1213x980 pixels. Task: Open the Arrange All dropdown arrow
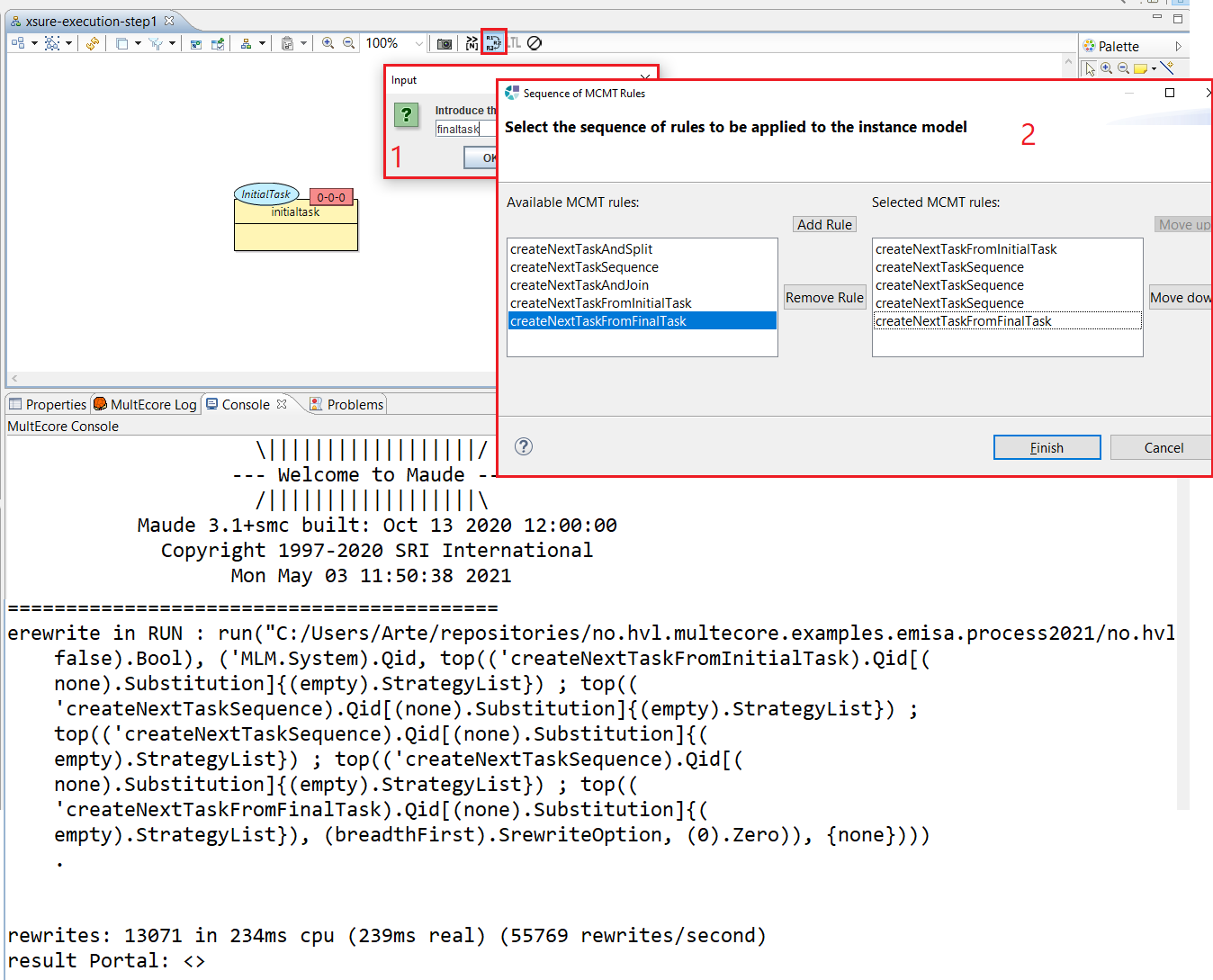coord(34,43)
